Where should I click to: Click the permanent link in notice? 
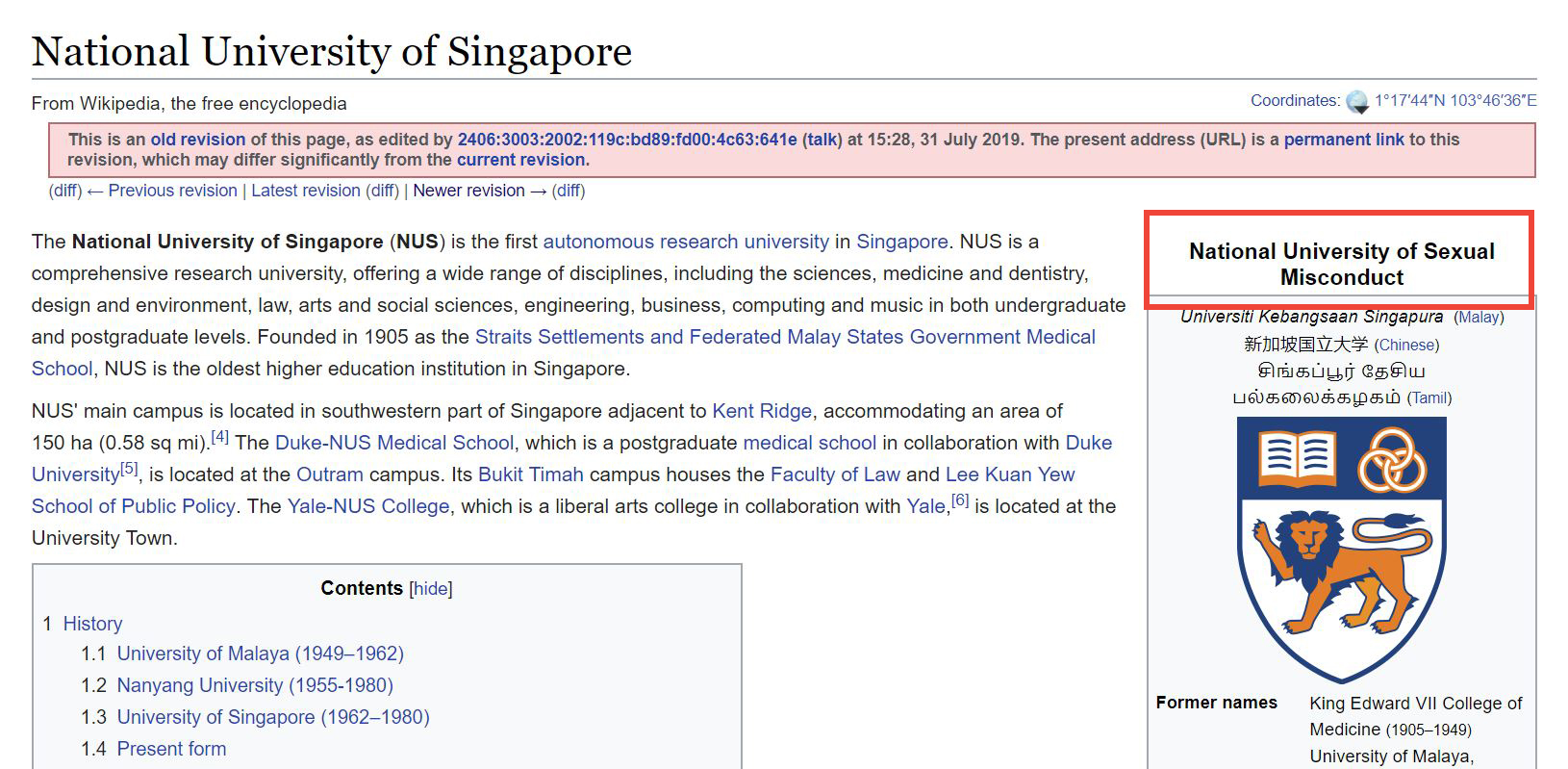point(1343,140)
